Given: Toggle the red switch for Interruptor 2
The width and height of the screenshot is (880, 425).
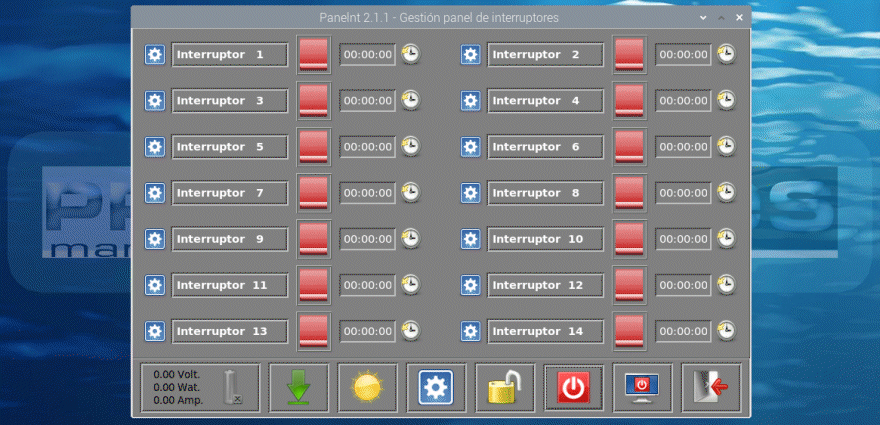Looking at the screenshot, I should (x=629, y=54).
